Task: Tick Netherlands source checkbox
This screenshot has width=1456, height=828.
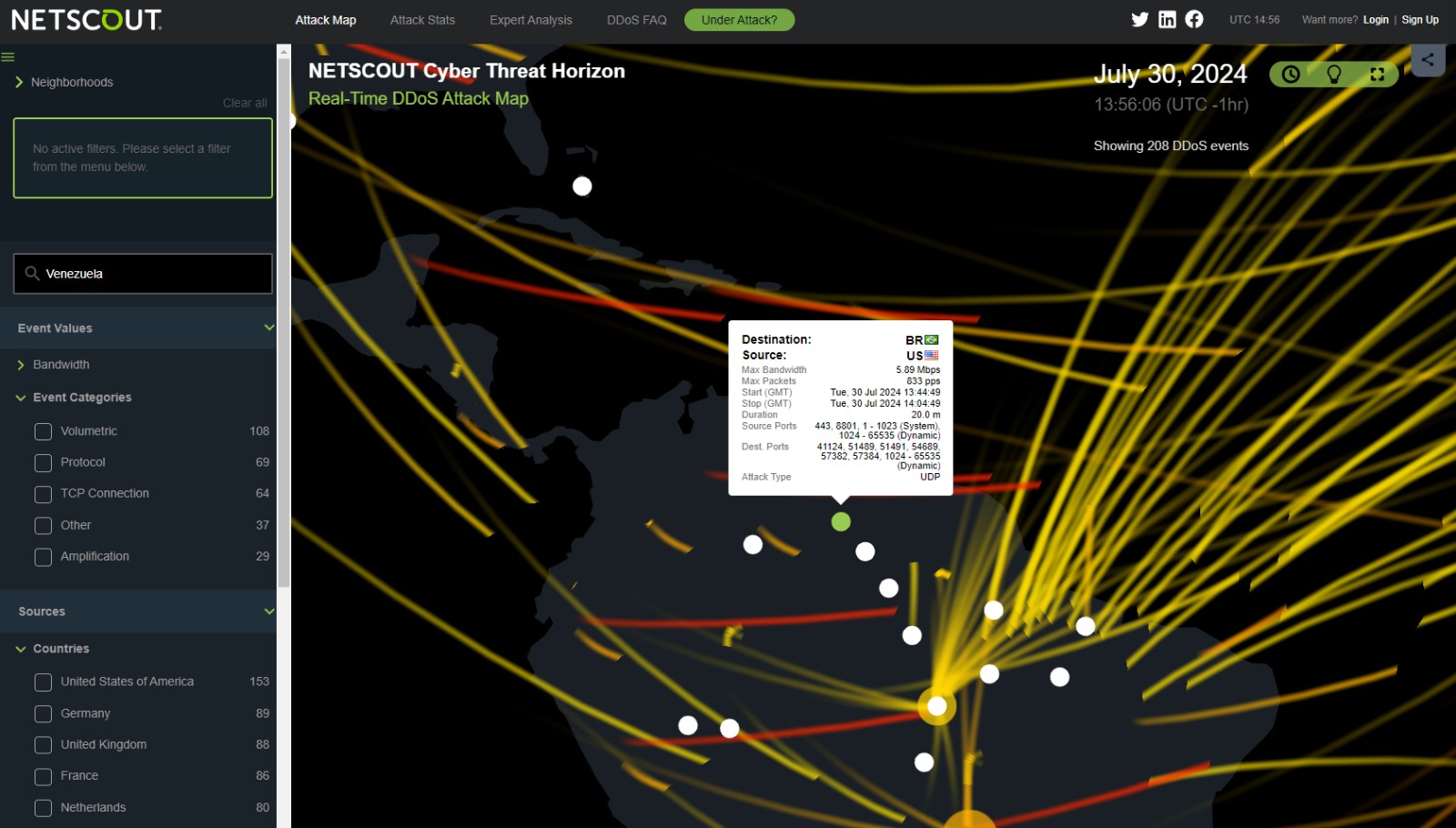Action: (43, 808)
